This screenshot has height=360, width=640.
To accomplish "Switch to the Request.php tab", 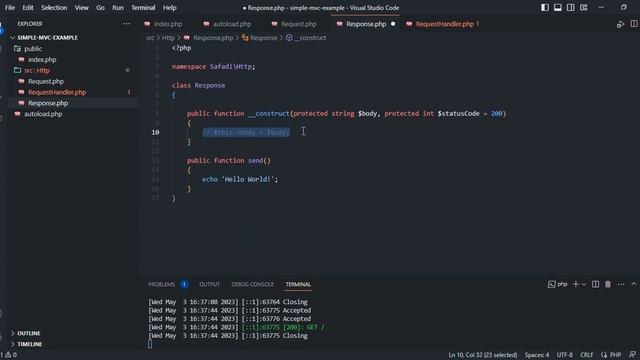I will pos(298,24).
